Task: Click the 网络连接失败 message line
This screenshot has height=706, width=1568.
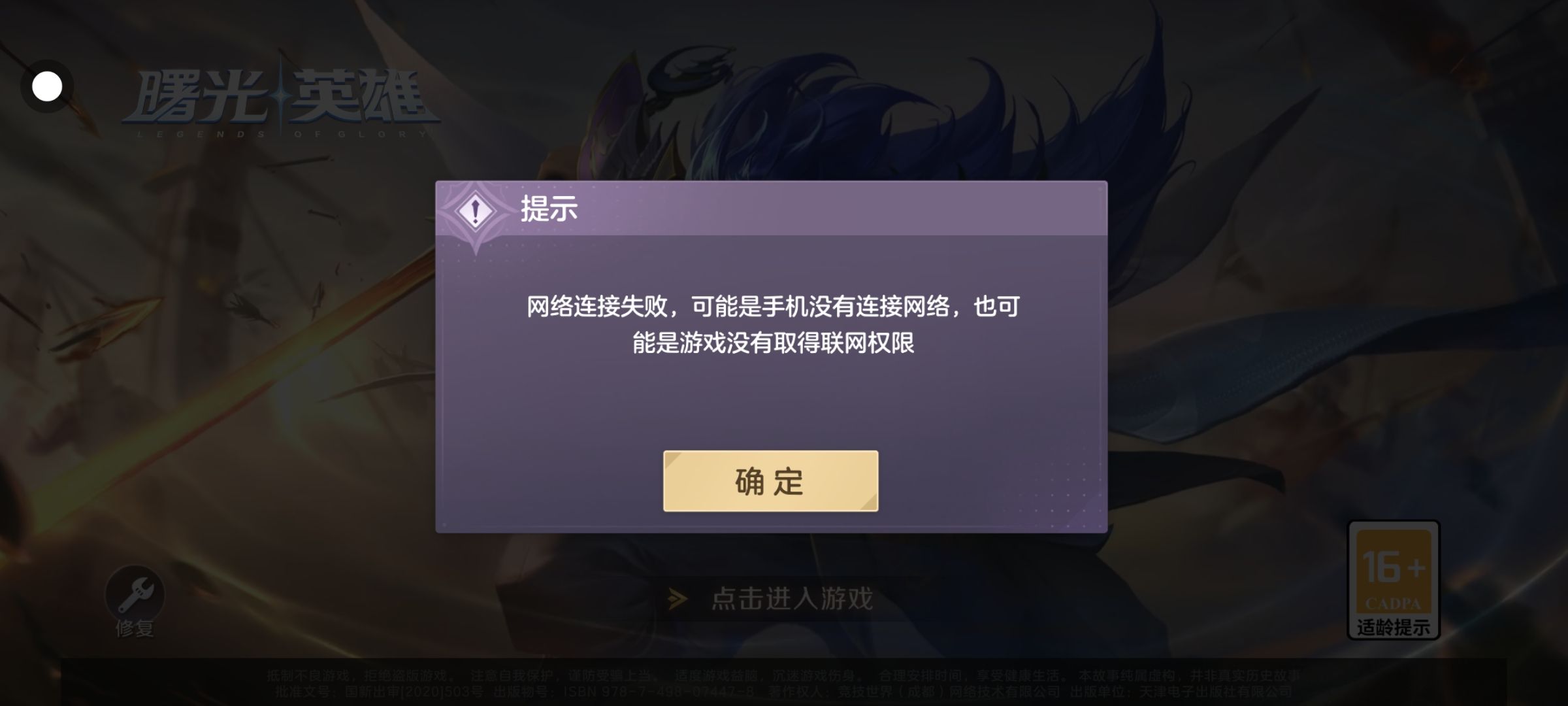Action: pyautogui.click(x=774, y=306)
